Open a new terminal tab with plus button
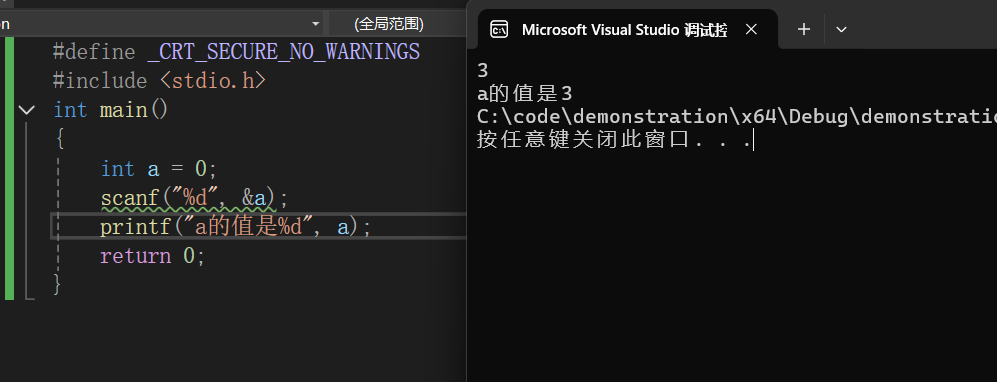The width and height of the screenshot is (997, 382). pyautogui.click(x=804, y=29)
